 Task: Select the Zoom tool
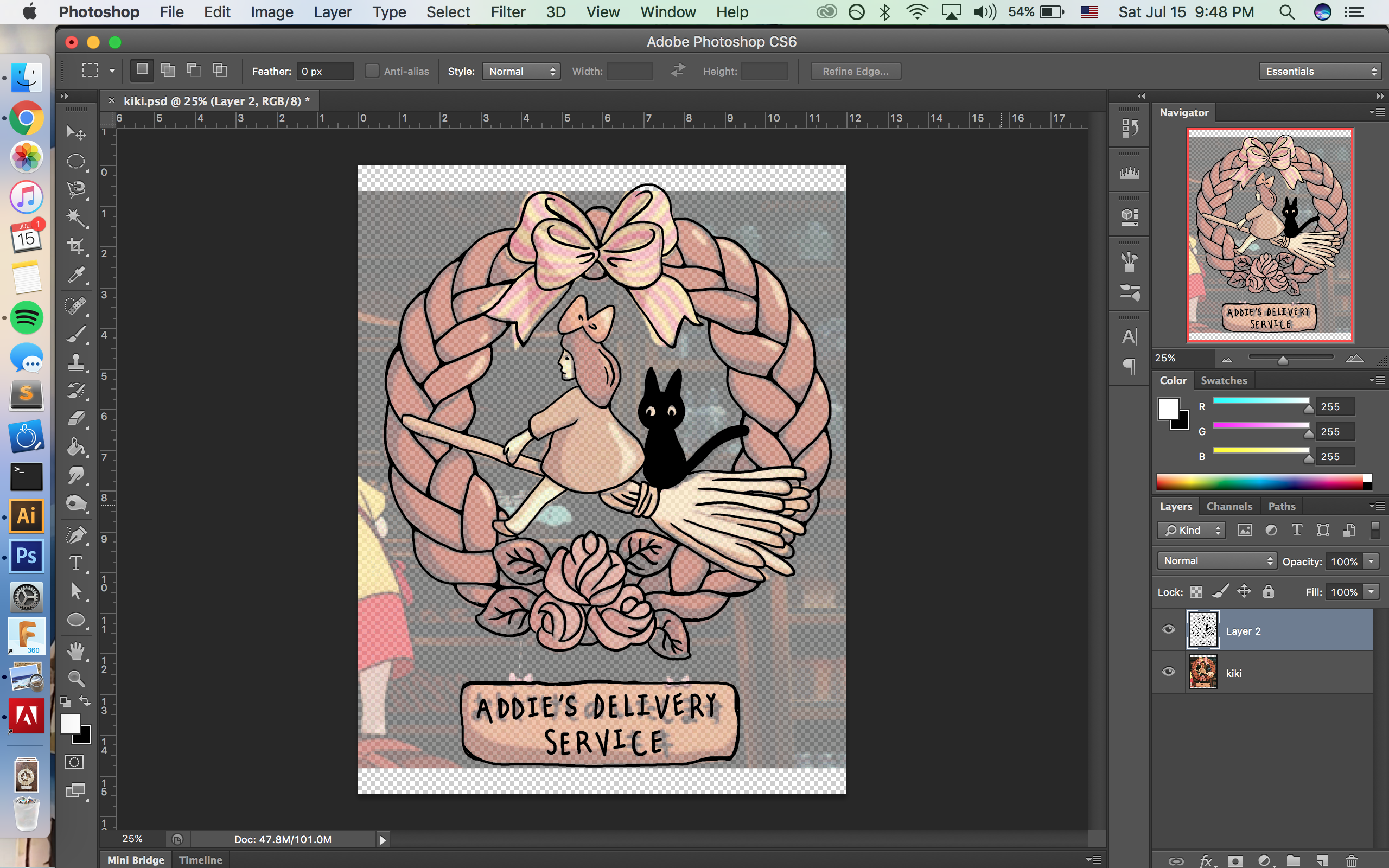tap(76, 679)
